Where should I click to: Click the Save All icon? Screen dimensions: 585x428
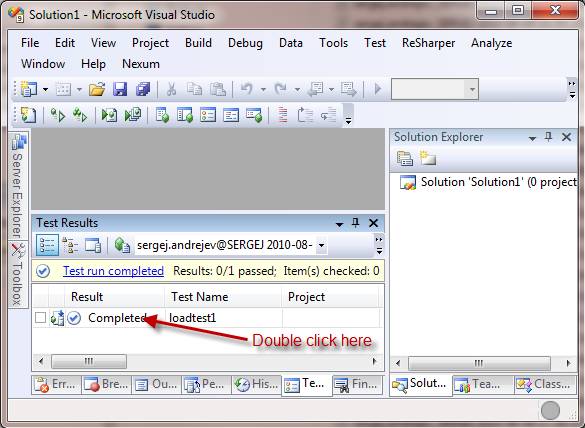click(143, 89)
